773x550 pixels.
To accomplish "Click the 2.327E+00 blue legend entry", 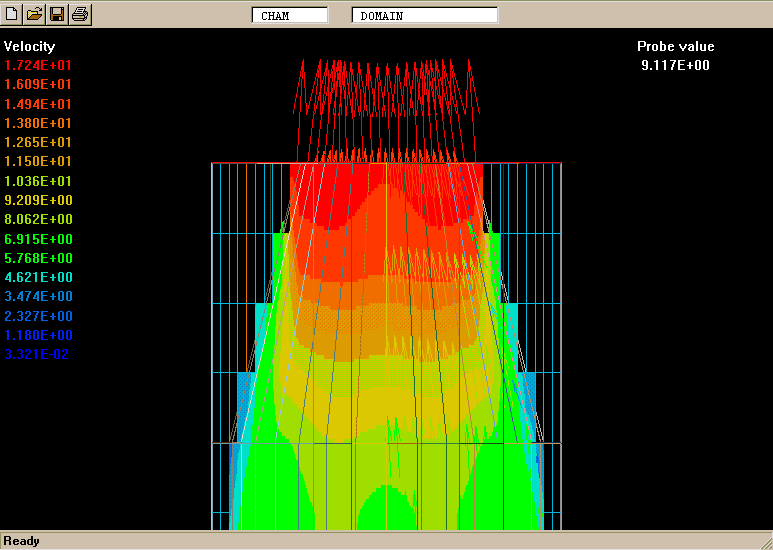I will [x=38, y=316].
